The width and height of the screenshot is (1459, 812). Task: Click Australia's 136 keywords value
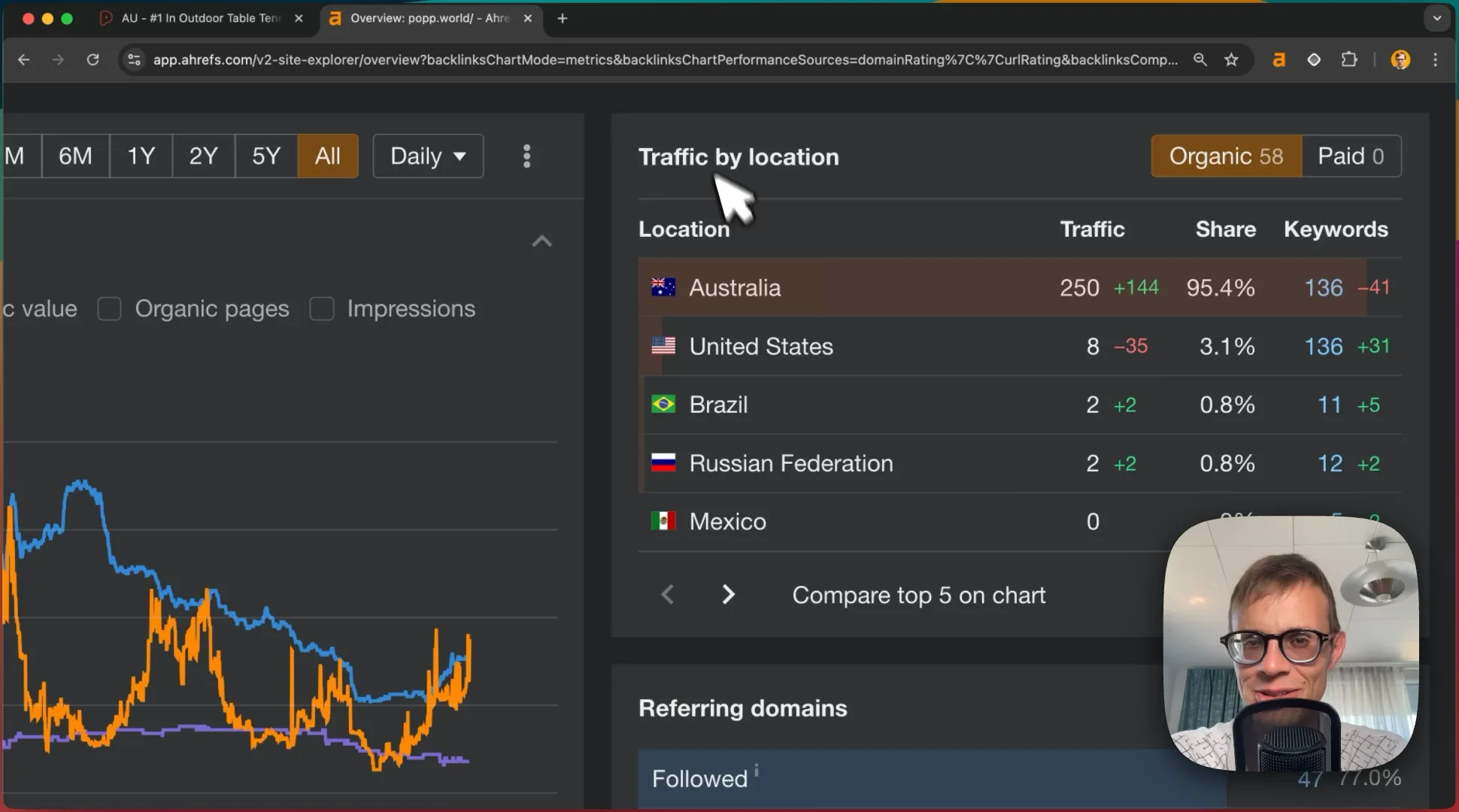pos(1323,287)
